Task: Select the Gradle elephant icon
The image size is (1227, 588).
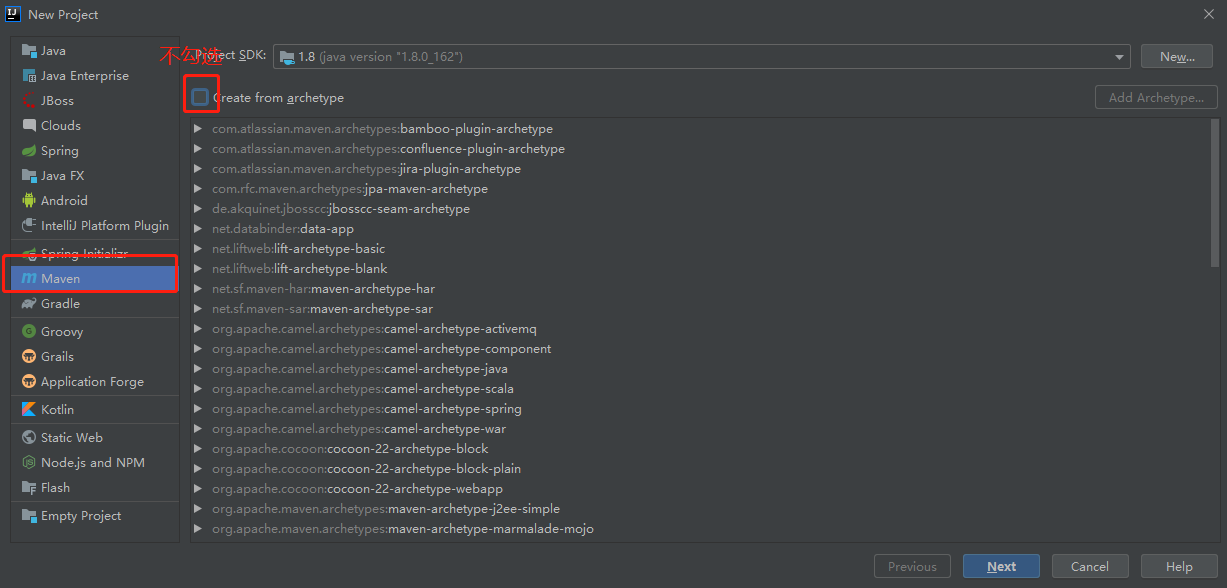Action: click(29, 304)
